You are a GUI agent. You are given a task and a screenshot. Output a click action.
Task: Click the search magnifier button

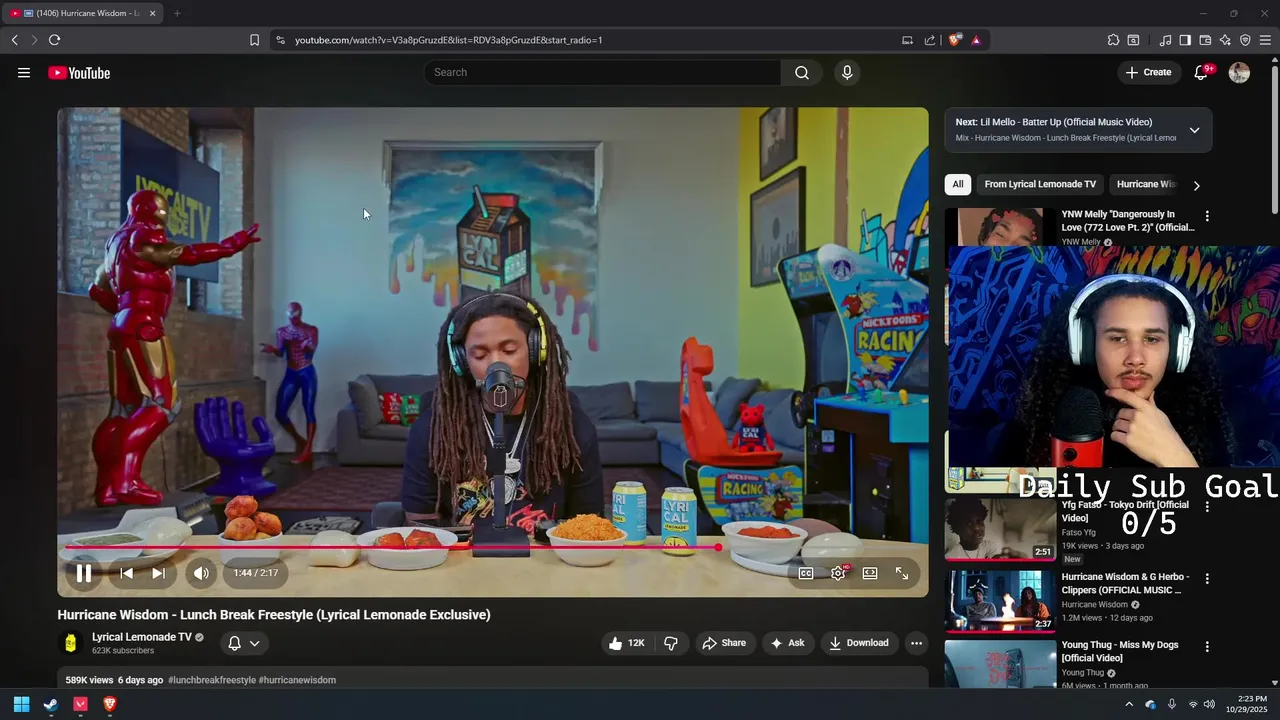tap(802, 72)
